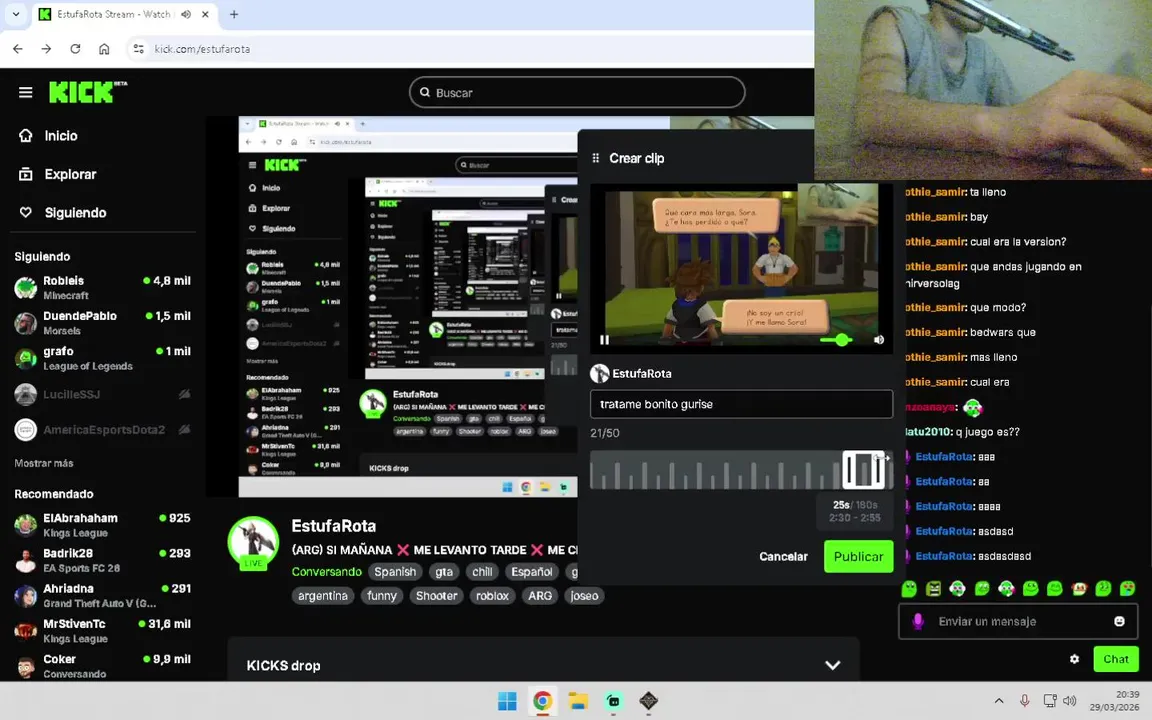
Task: Pause the clip preview playback
Action: (x=605, y=339)
